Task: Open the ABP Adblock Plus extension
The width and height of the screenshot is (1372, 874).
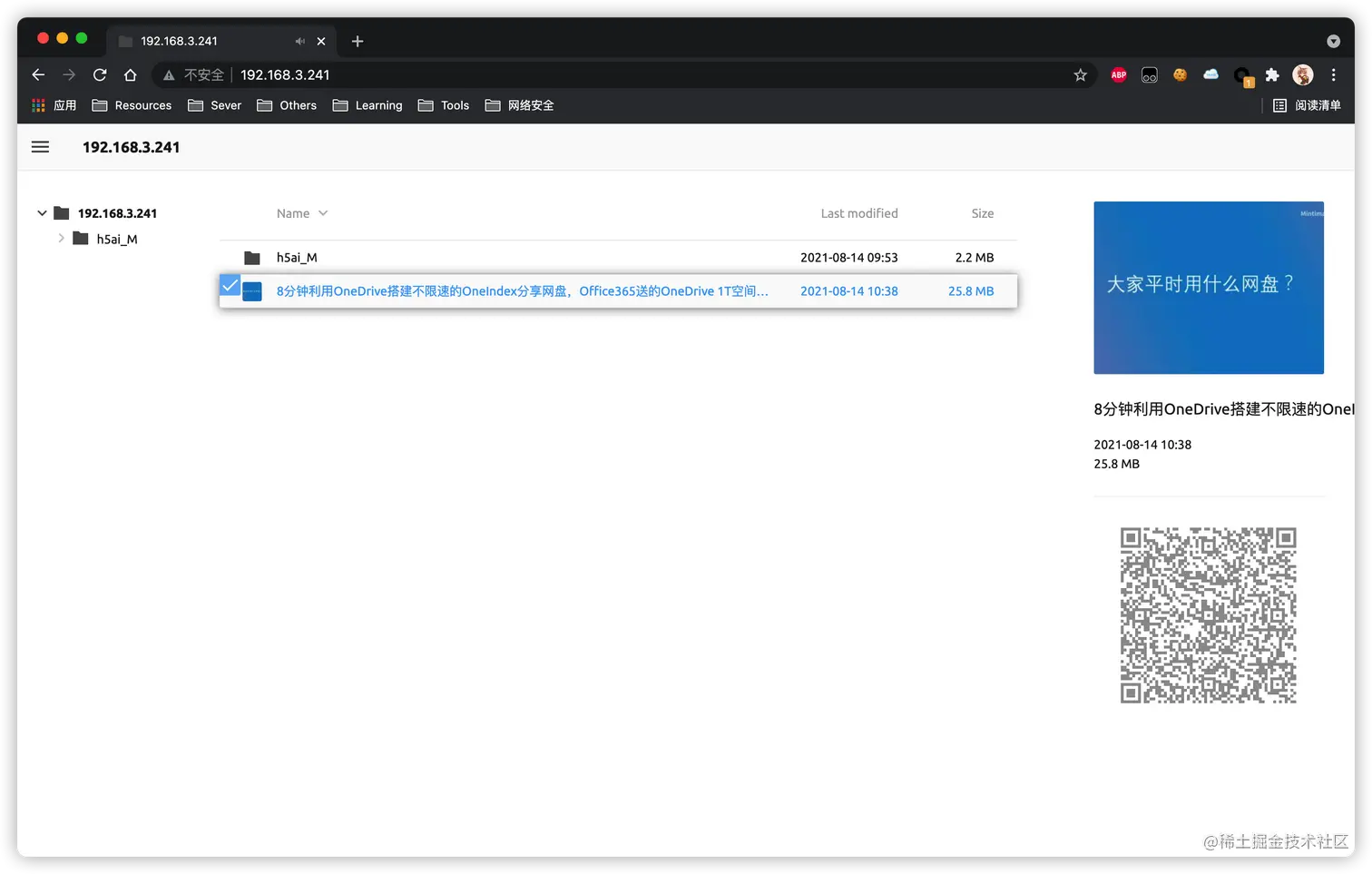Action: (1119, 75)
